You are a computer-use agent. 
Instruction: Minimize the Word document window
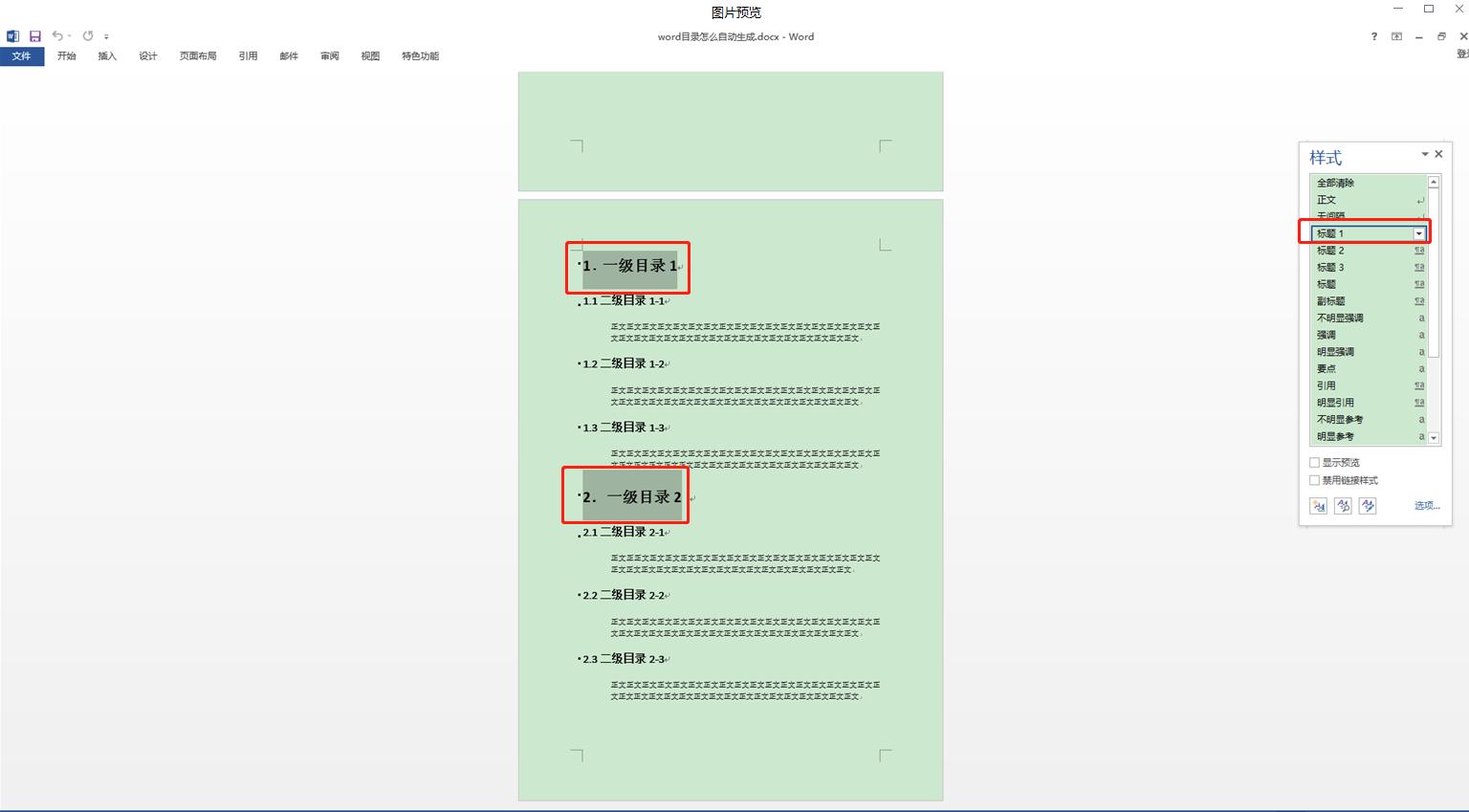tap(1419, 36)
